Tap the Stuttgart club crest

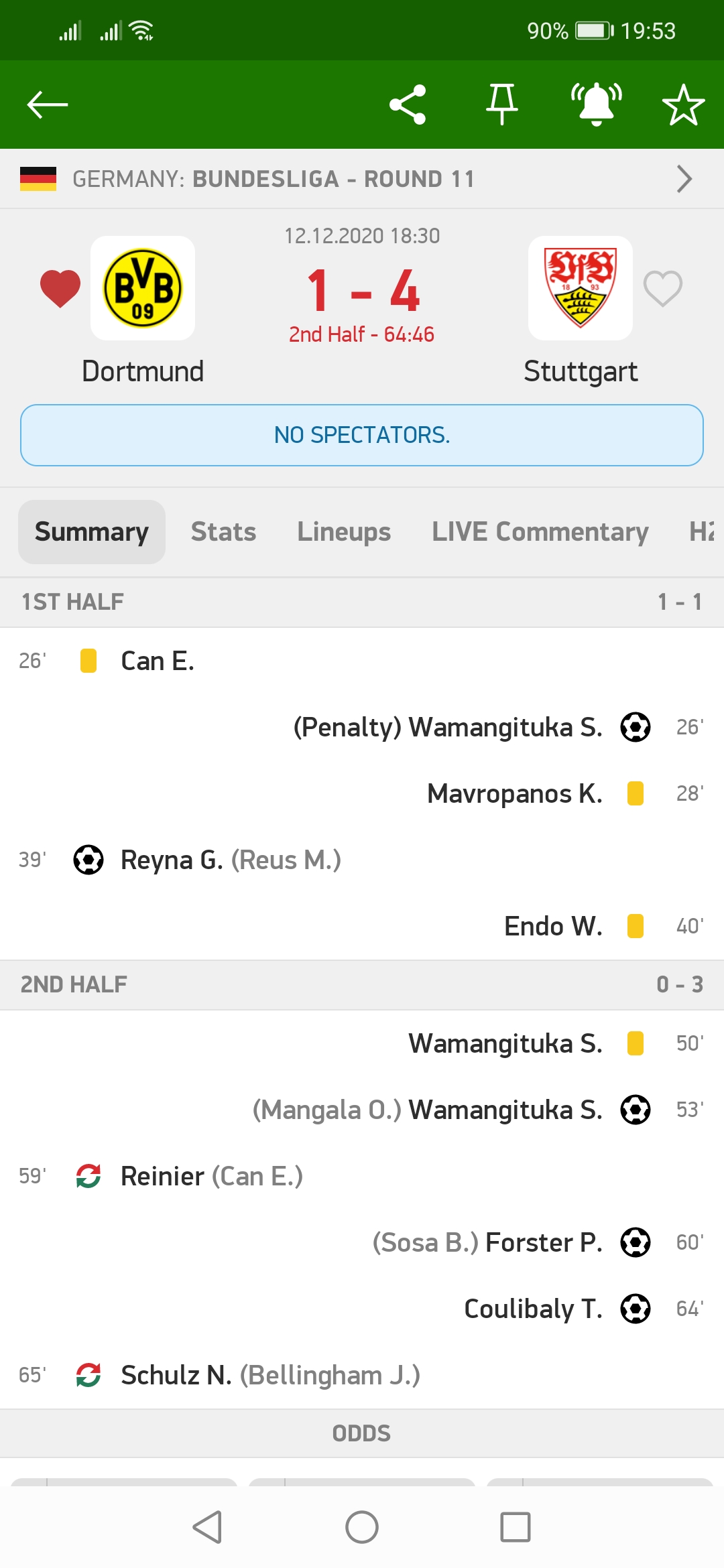[x=581, y=288]
